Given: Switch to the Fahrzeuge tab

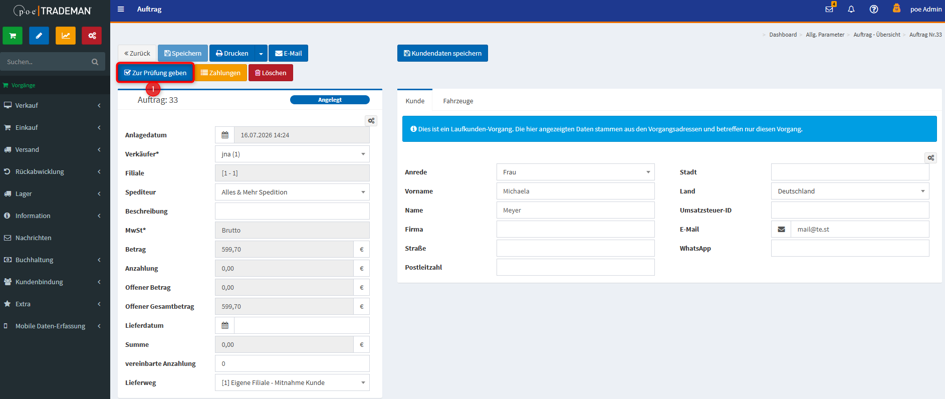Looking at the screenshot, I should [458, 101].
